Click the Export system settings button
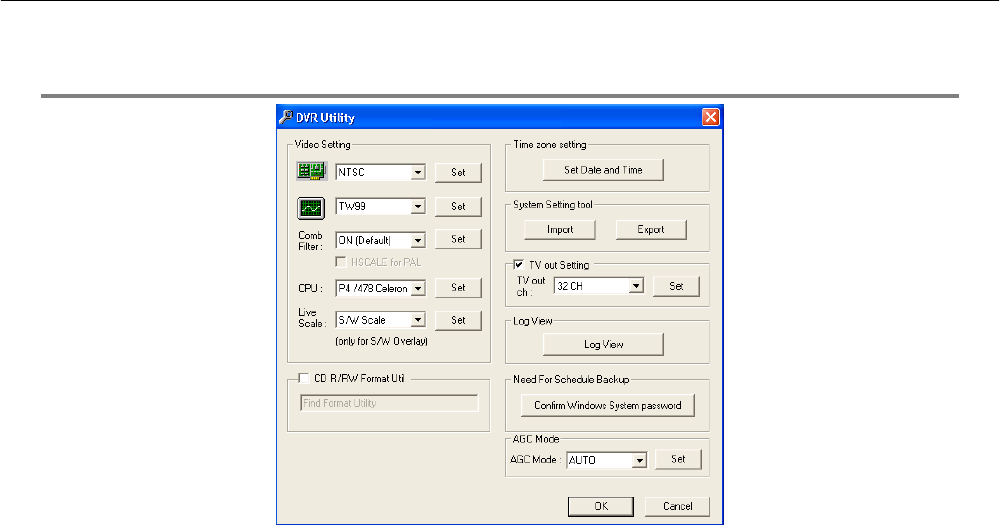The height and width of the screenshot is (525, 1000). pyautogui.click(x=652, y=230)
